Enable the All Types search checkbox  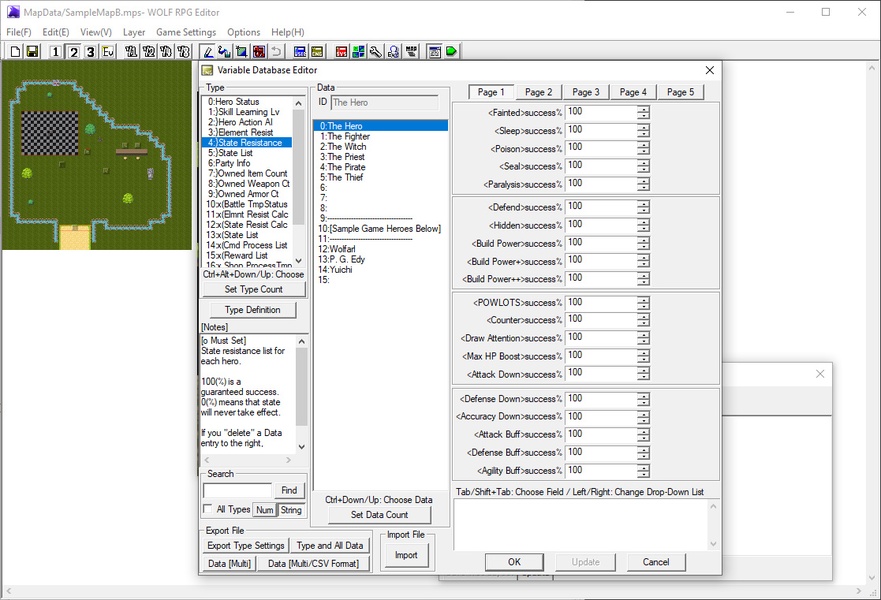pyautogui.click(x=208, y=510)
